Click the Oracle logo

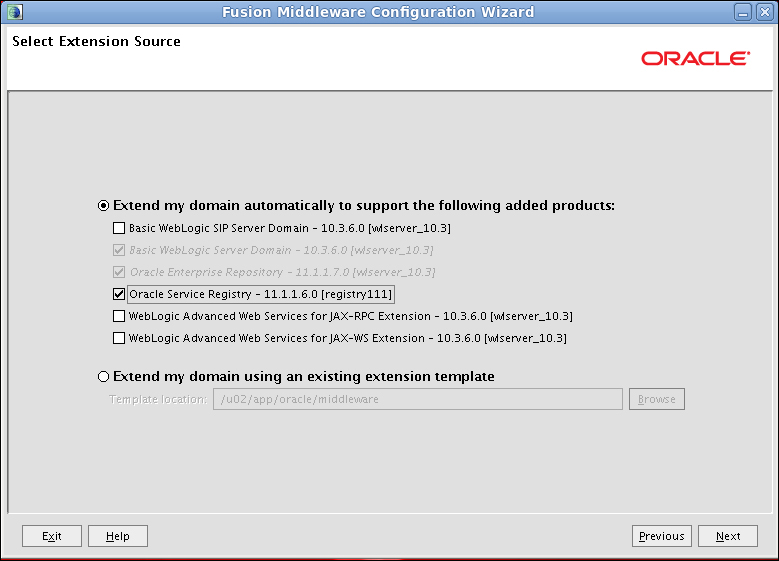(x=695, y=59)
